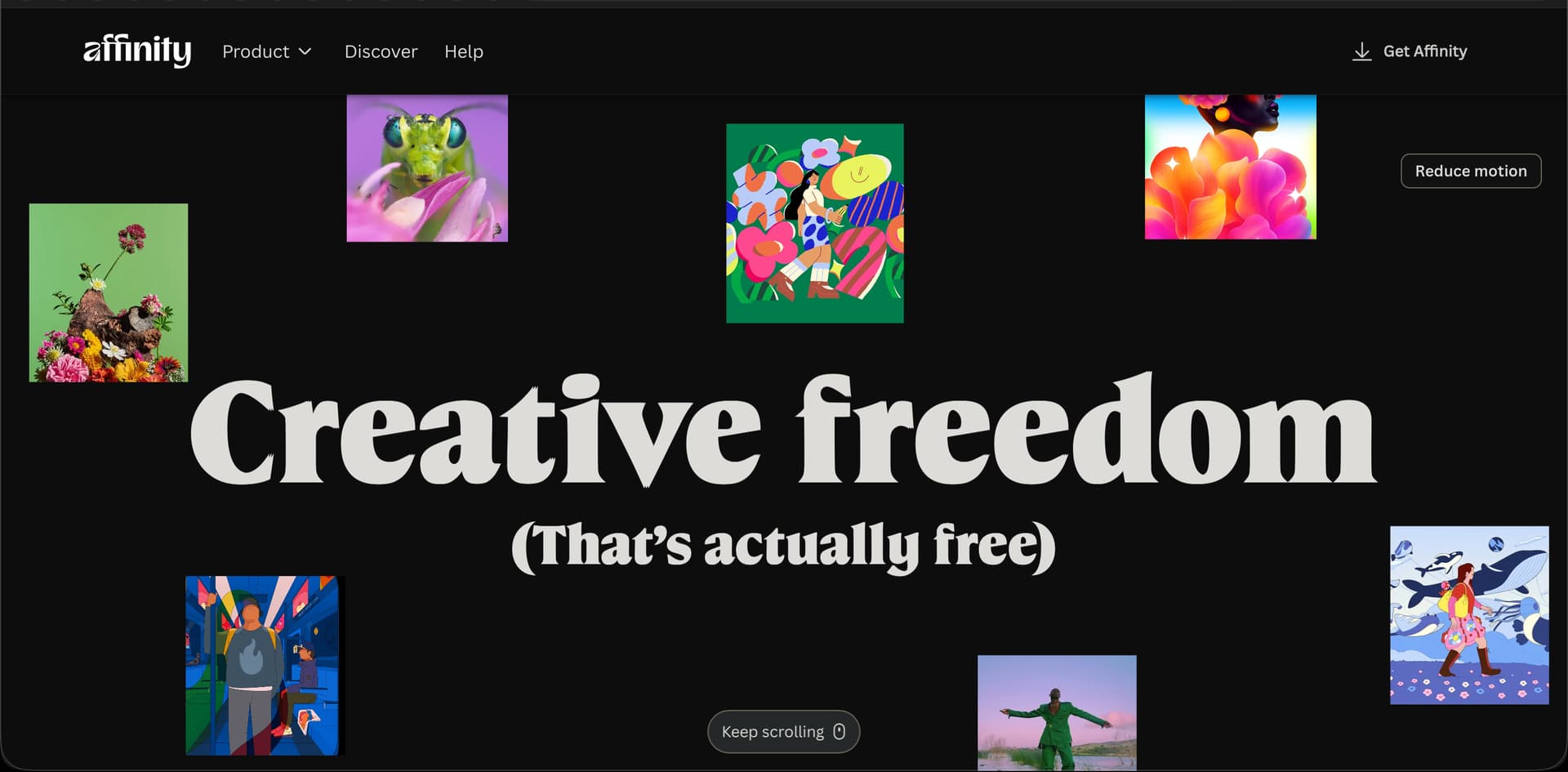The height and width of the screenshot is (772, 1568).
Task: Select the blue subway illustration thumbnail
Action: 262,665
